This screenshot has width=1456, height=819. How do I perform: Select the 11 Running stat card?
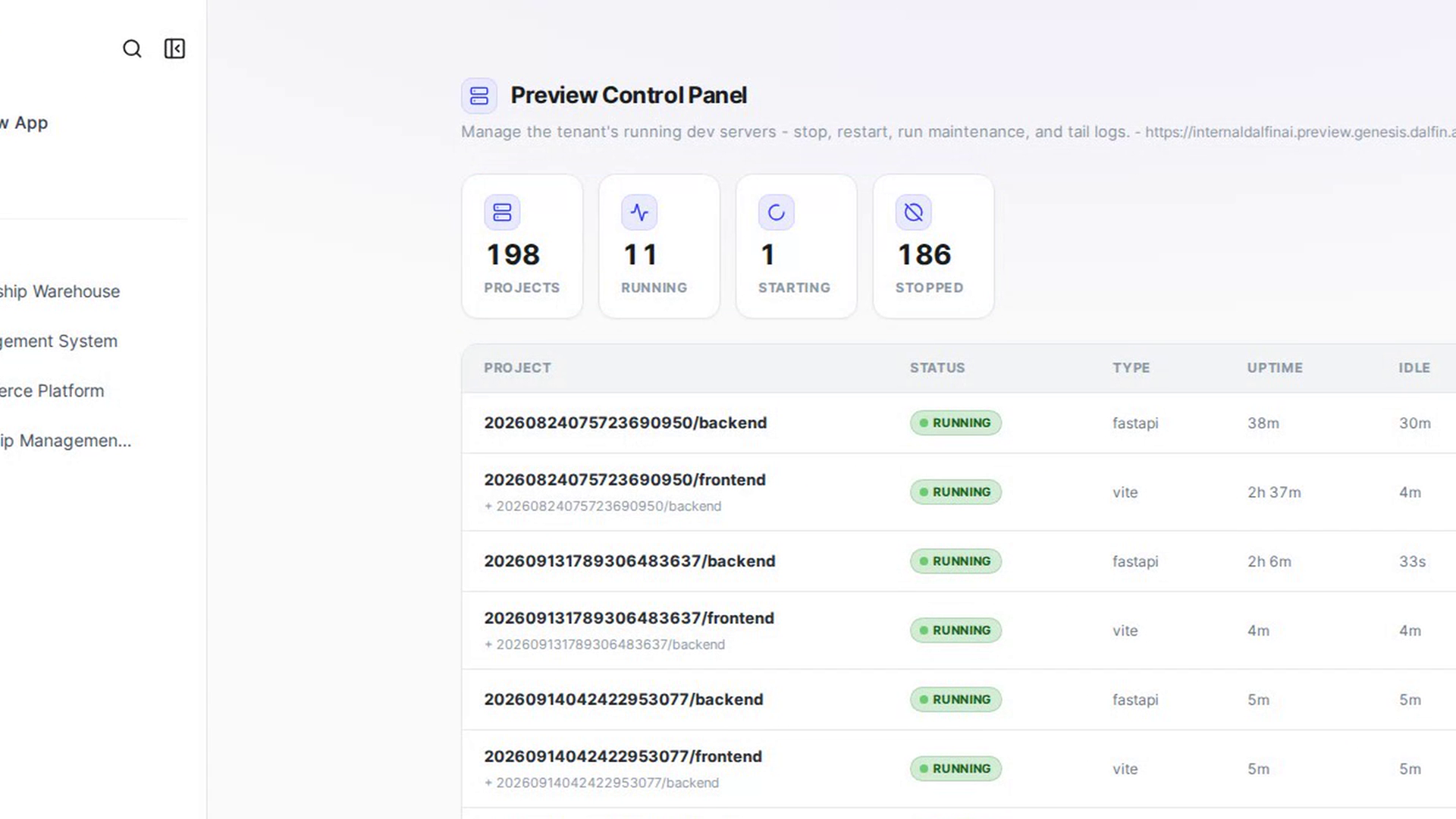click(659, 246)
